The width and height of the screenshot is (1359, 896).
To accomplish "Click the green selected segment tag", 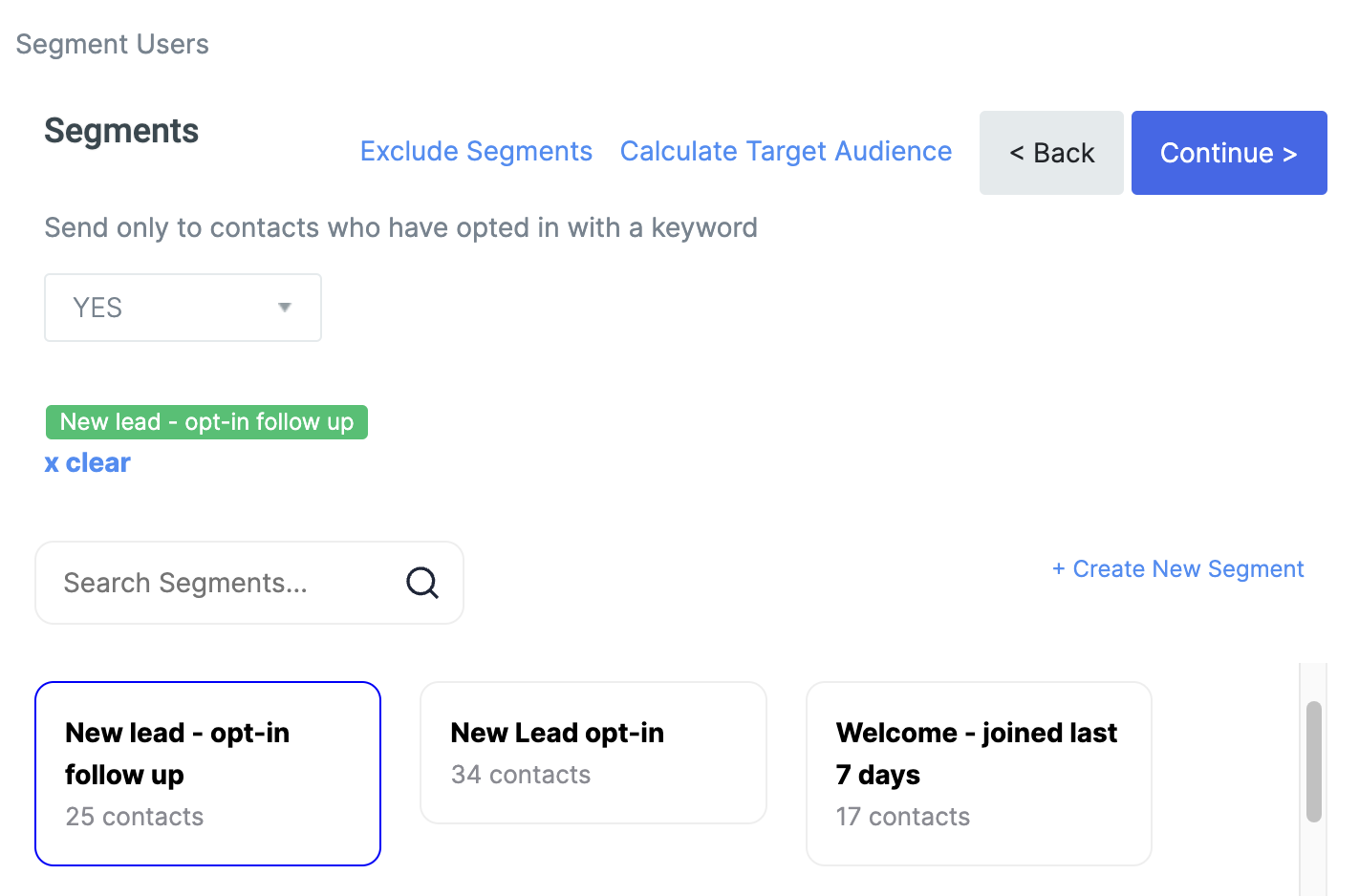I will pyautogui.click(x=206, y=422).
